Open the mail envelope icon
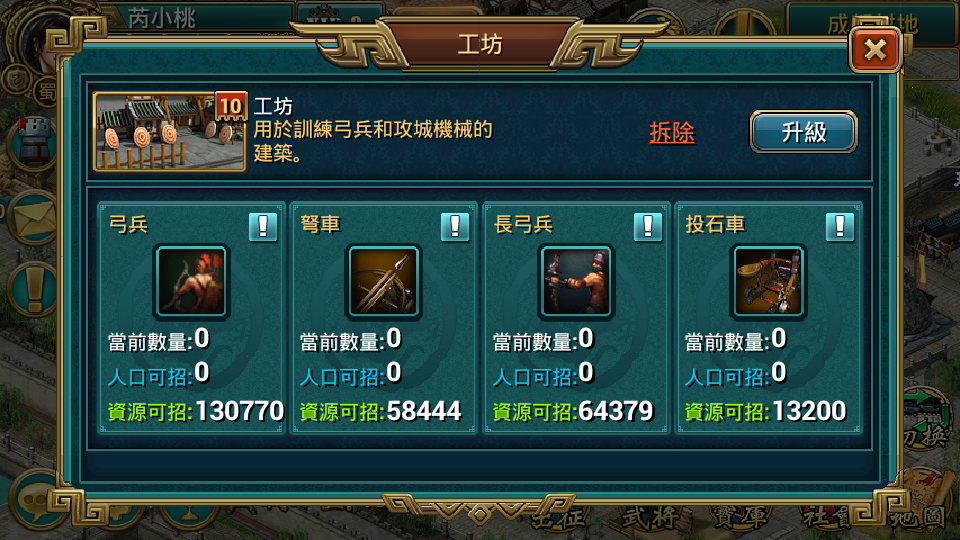 click(32, 217)
